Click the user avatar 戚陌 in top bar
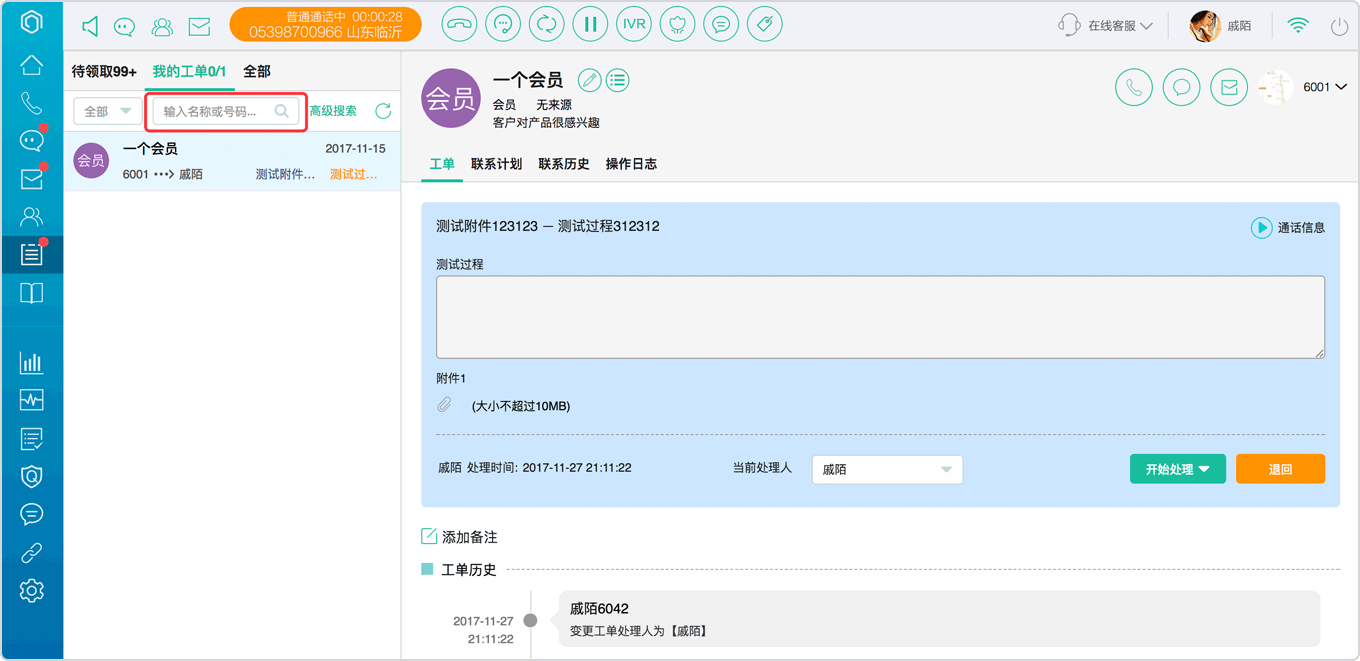This screenshot has height=661, width=1360. pyautogui.click(x=1205, y=26)
